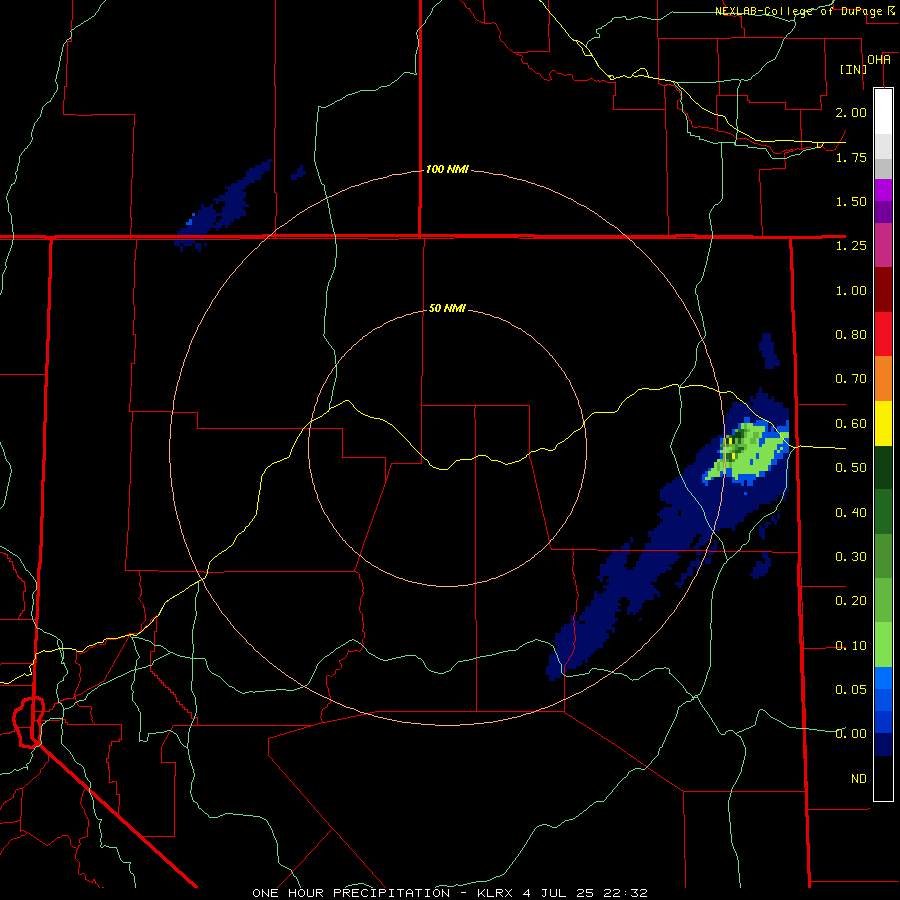Click the small blue precipitation patch in the northwest
This screenshot has height=900, width=900.
pos(298,172)
